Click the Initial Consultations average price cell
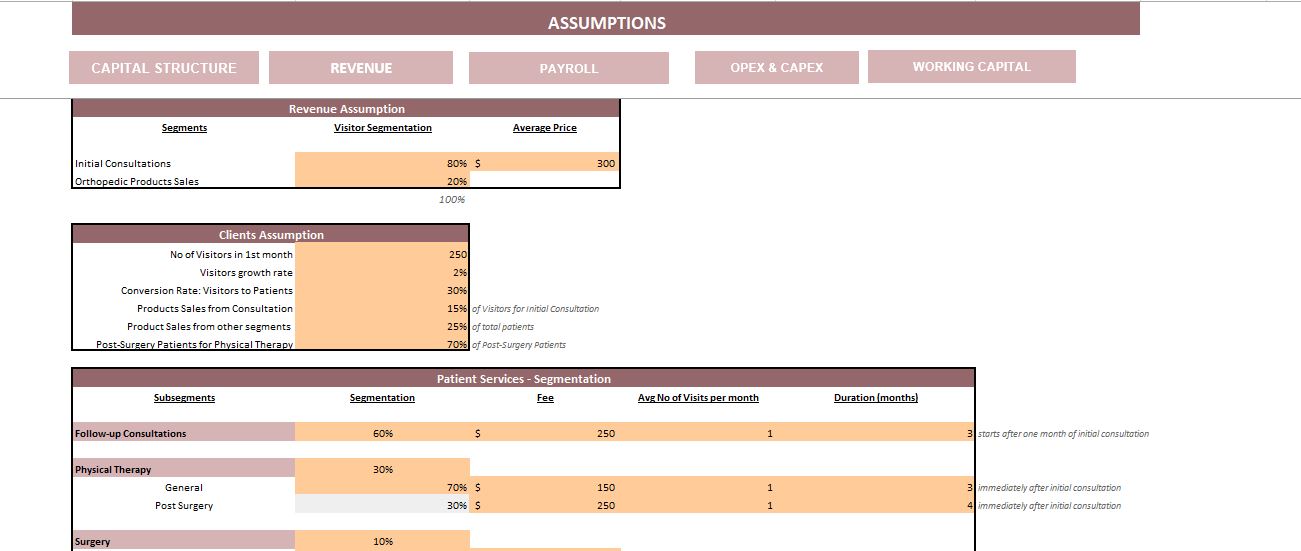The height and width of the screenshot is (551, 1301). (x=545, y=163)
